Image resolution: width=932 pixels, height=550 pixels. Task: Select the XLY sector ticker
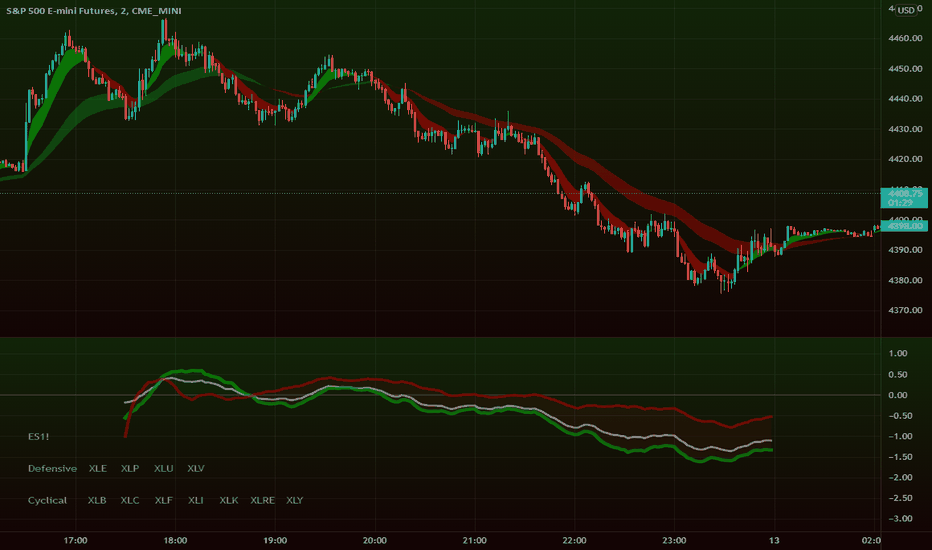click(295, 501)
